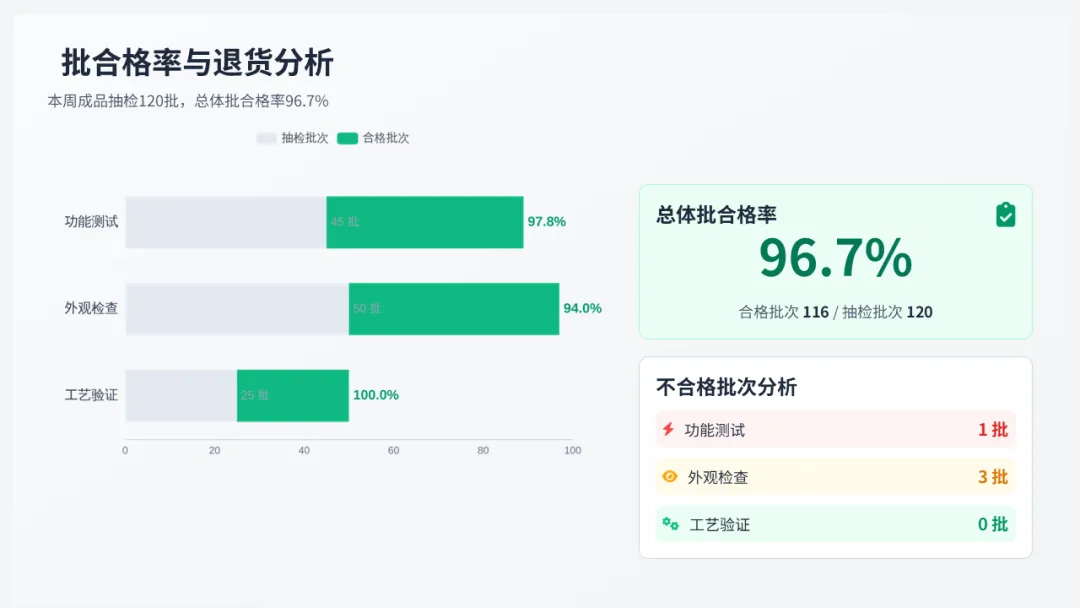Click the large 96.7% figure
Image resolution: width=1080 pixels, height=608 pixels.
point(835,258)
